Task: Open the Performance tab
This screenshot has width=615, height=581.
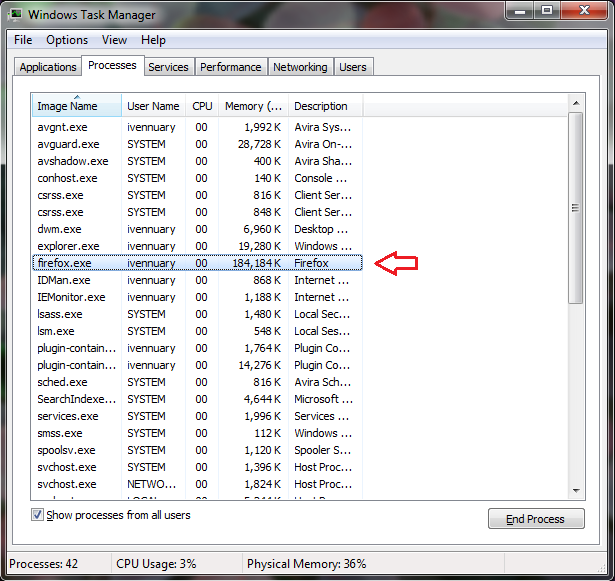Action: (x=231, y=67)
